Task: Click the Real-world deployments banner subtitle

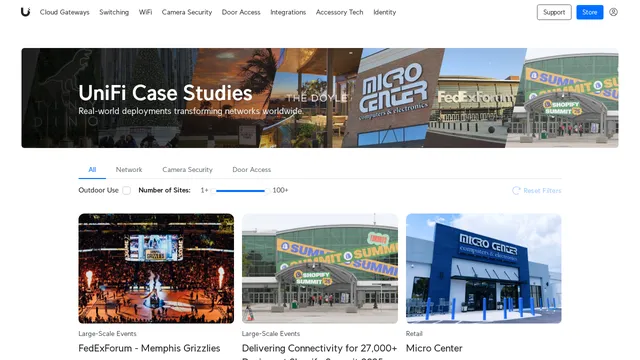Action: (x=191, y=111)
